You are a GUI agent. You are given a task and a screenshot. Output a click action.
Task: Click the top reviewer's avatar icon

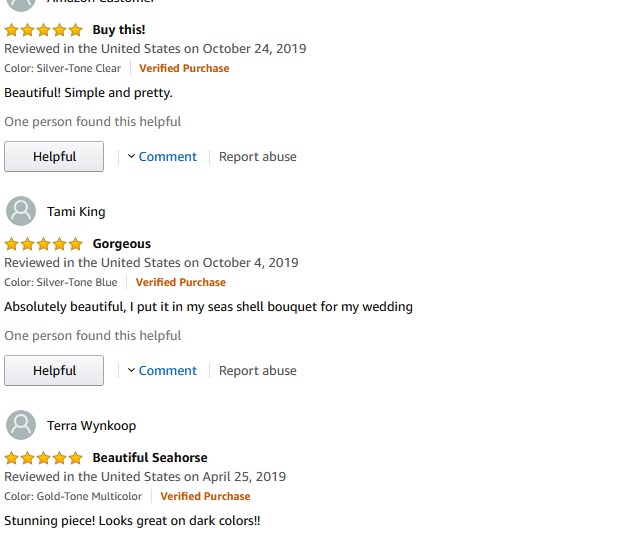21,3
